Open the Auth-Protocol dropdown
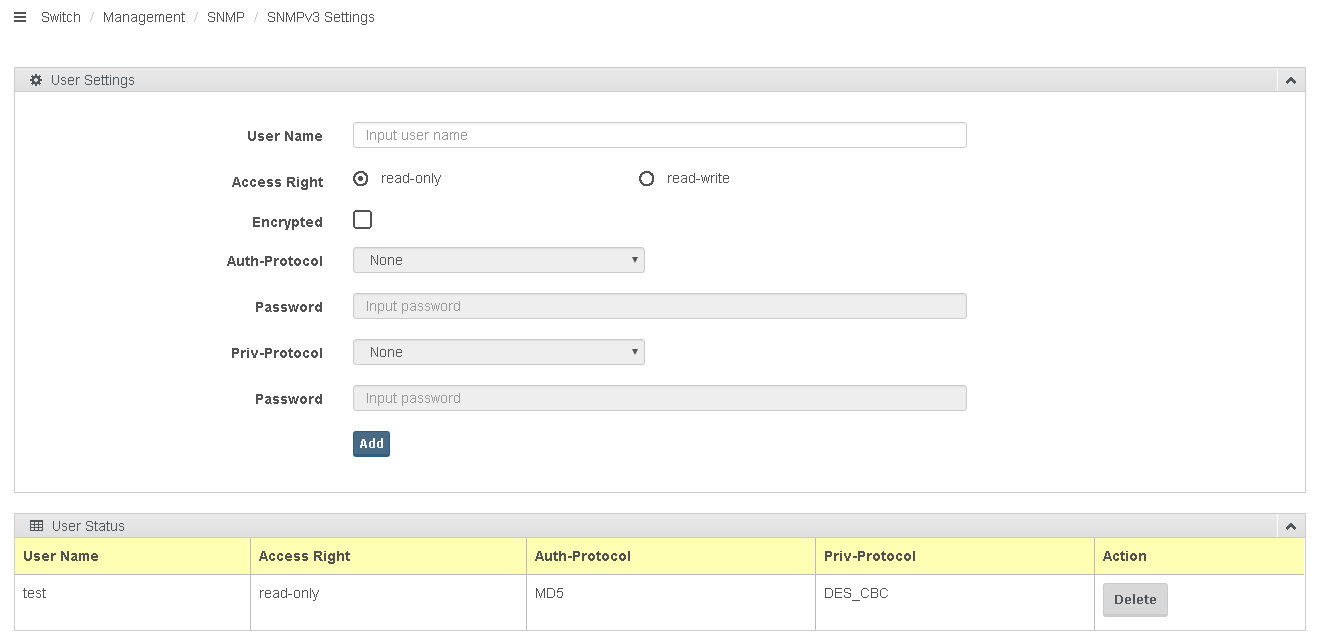This screenshot has height=644, width=1319. pyautogui.click(x=498, y=260)
